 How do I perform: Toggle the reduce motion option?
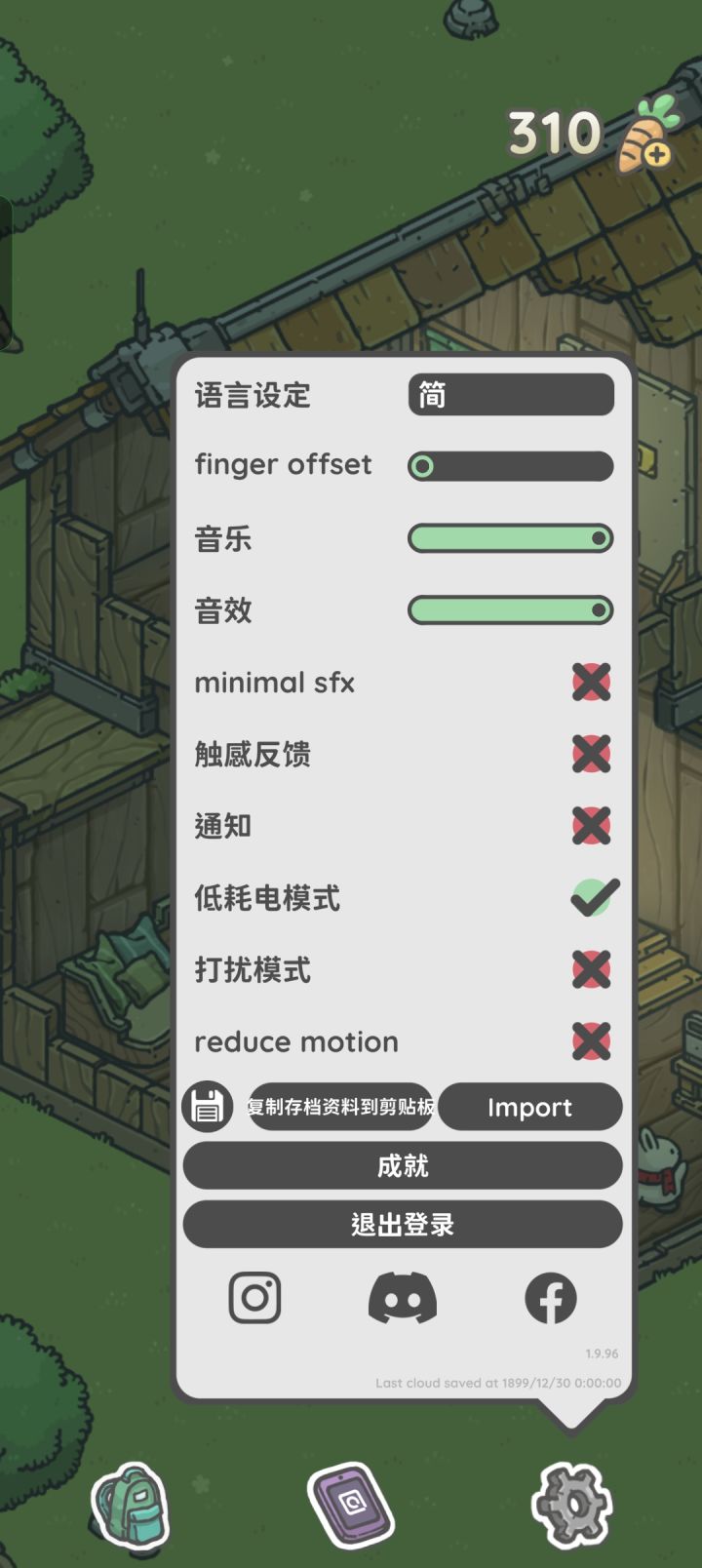tap(591, 1041)
